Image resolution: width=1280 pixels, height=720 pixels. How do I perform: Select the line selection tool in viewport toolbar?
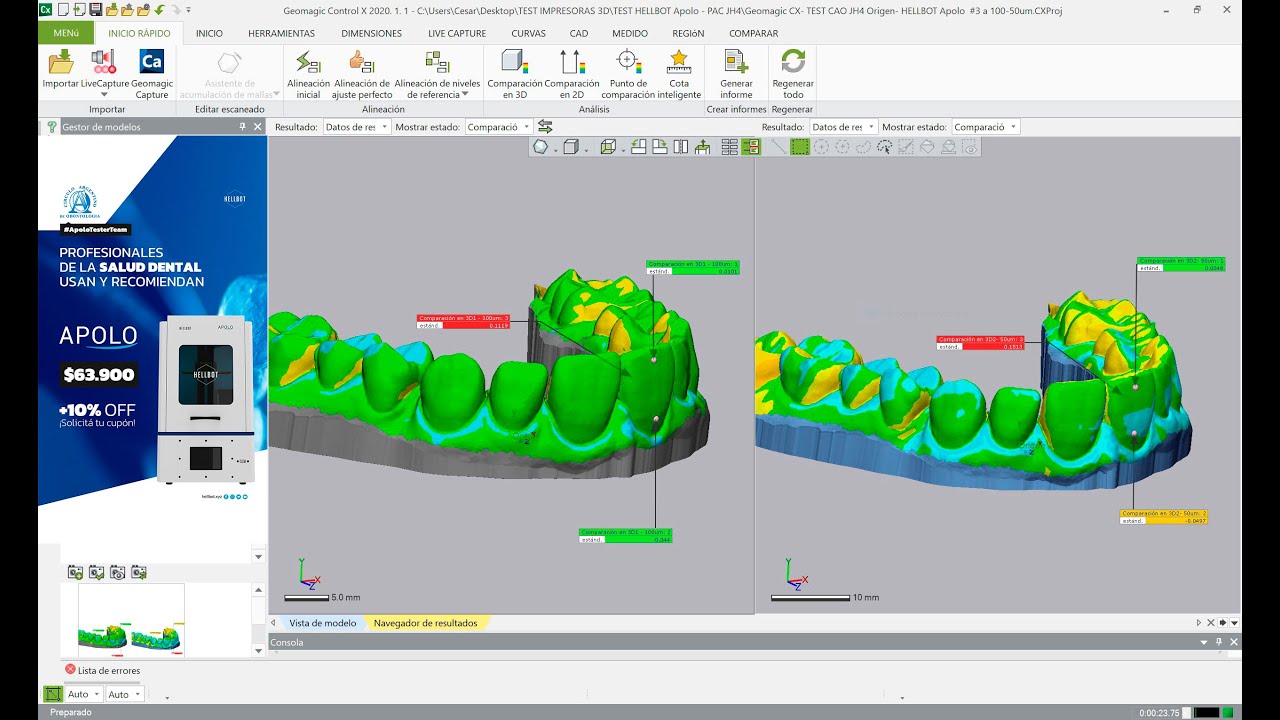coord(778,147)
